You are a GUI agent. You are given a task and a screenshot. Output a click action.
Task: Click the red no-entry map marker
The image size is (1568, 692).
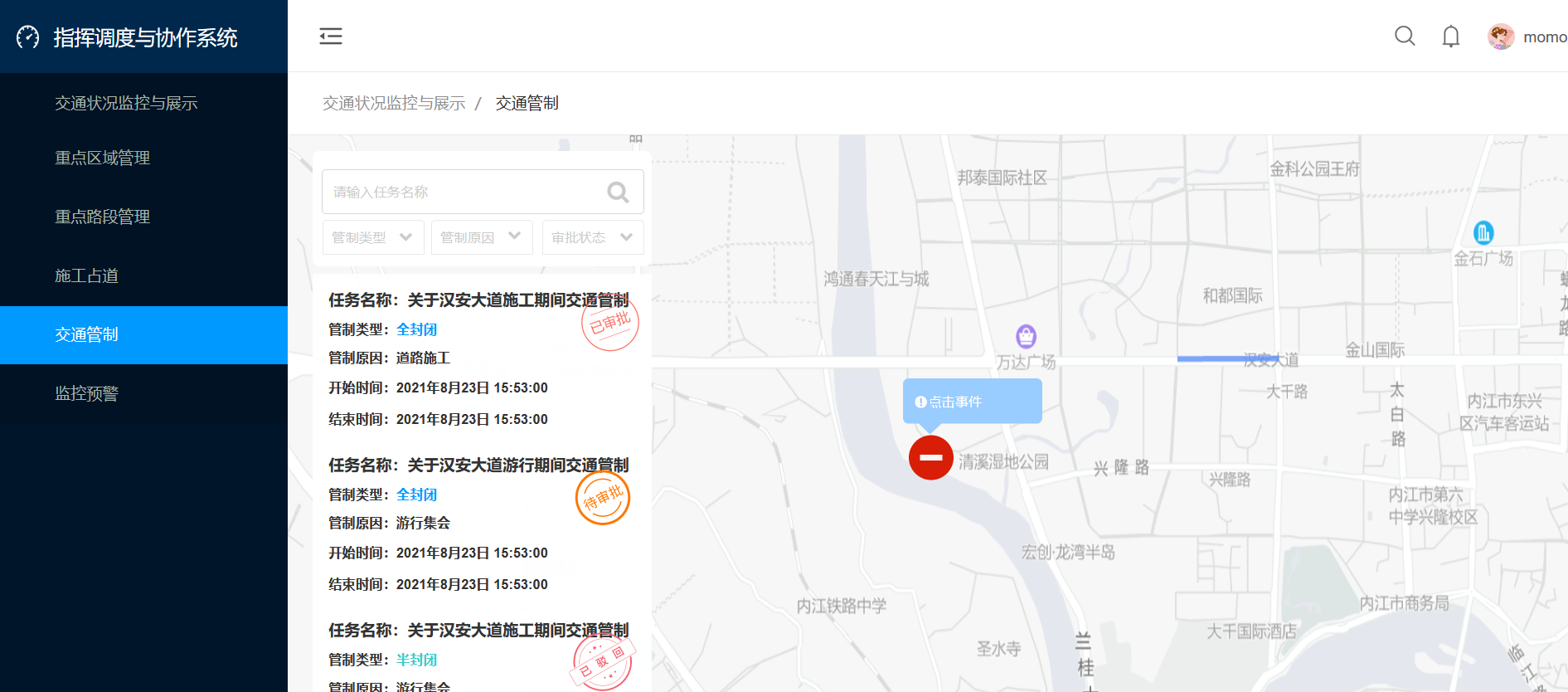931,457
